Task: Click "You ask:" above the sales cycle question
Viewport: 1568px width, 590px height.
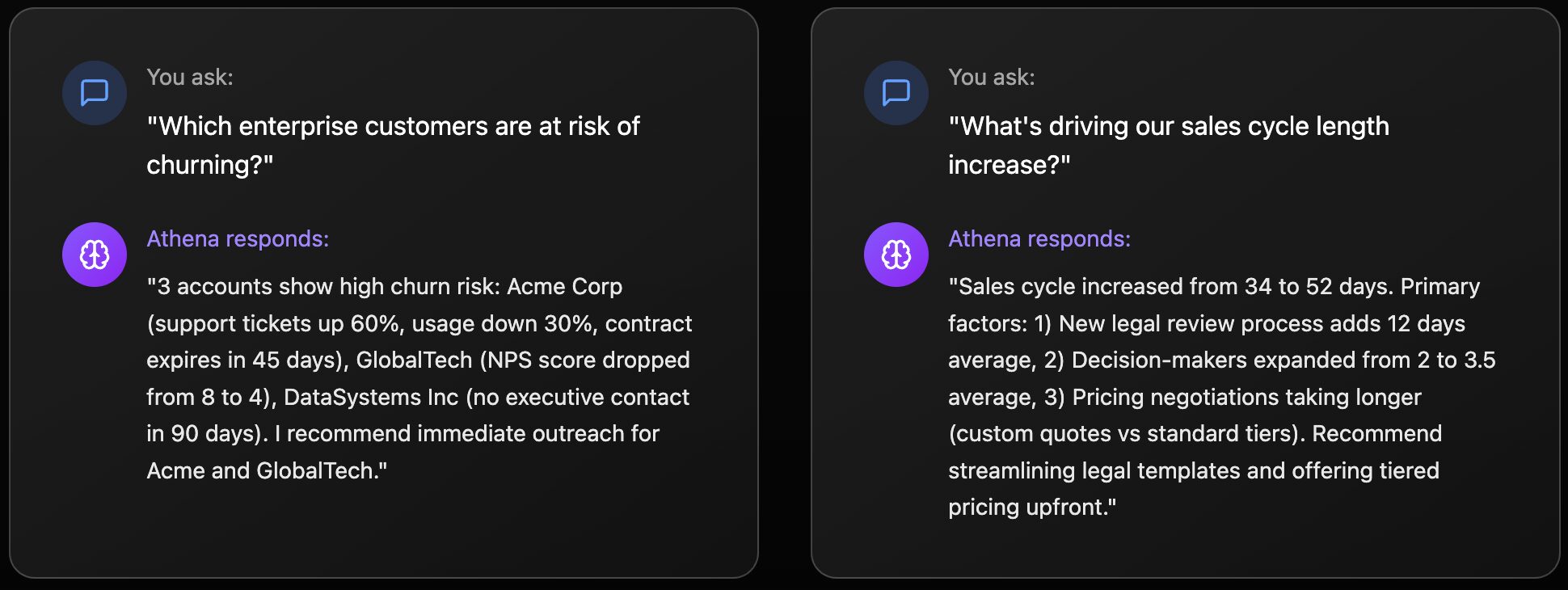Action: (x=991, y=78)
